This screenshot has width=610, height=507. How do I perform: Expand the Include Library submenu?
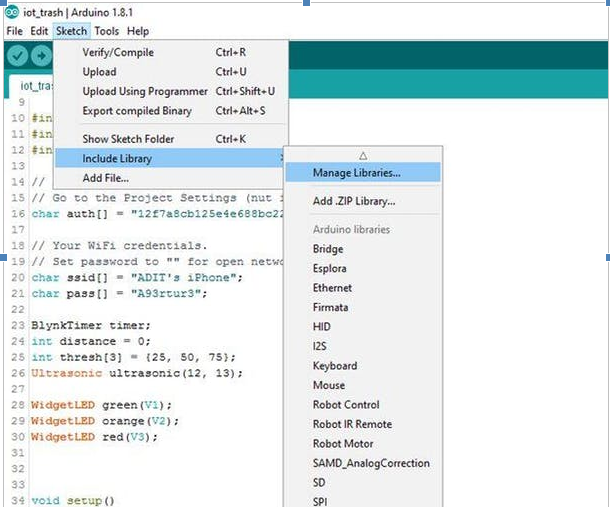point(170,158)
